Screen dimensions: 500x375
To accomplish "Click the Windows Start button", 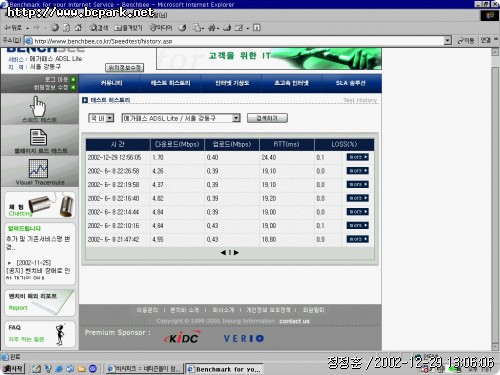I will tap(13, 369).
